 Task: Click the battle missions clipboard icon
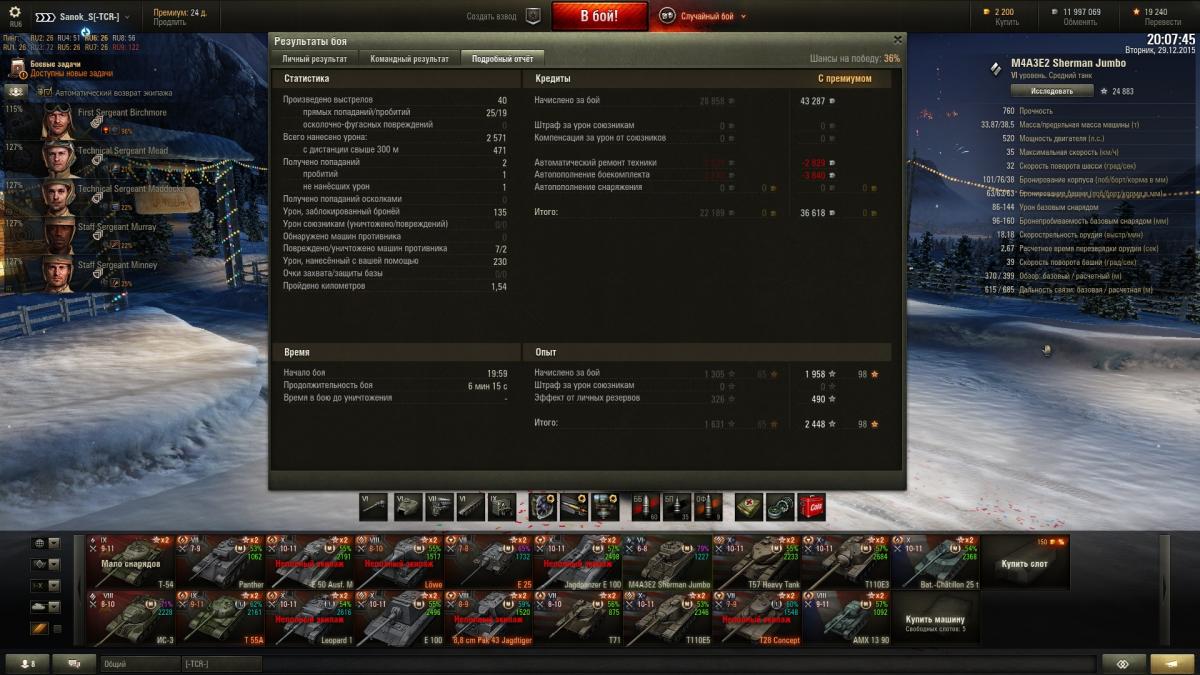(17, 68)
